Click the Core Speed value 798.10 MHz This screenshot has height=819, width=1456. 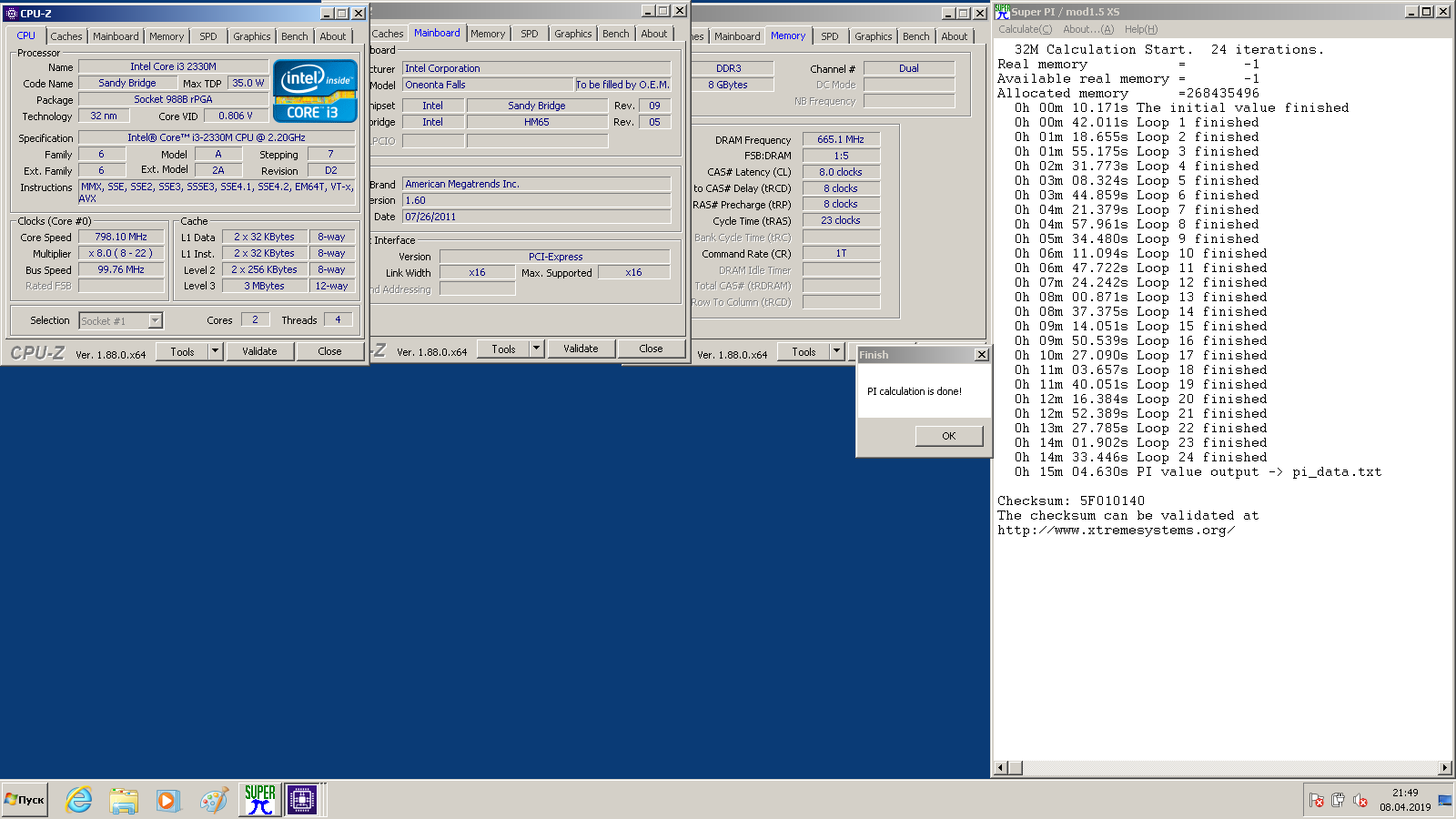pos(121,237)
